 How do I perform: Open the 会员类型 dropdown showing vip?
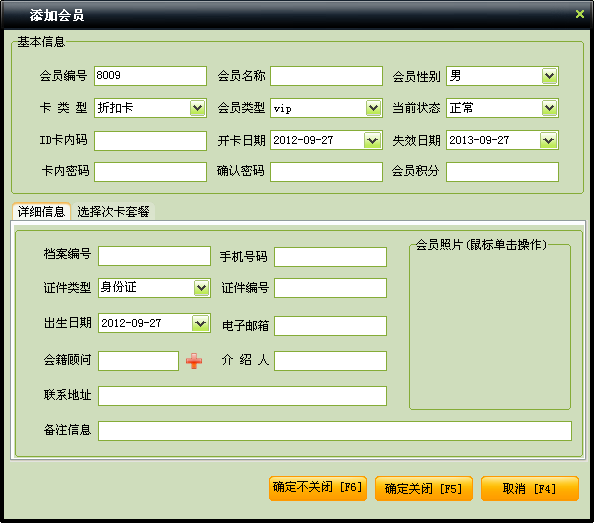click(374, 108)
